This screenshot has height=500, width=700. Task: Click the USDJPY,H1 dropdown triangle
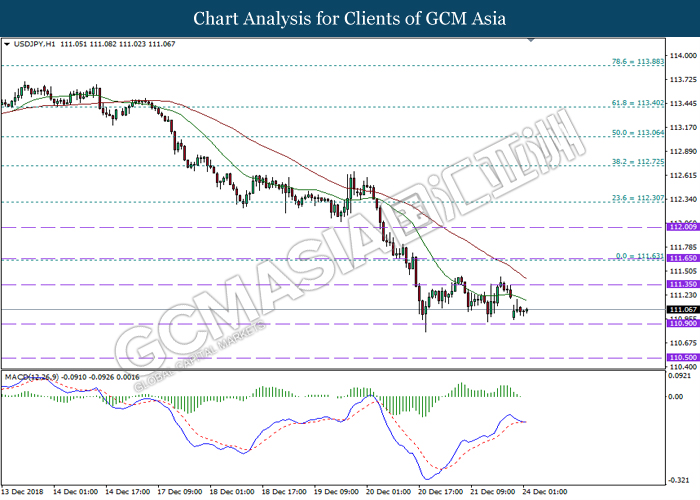(7, 44)
